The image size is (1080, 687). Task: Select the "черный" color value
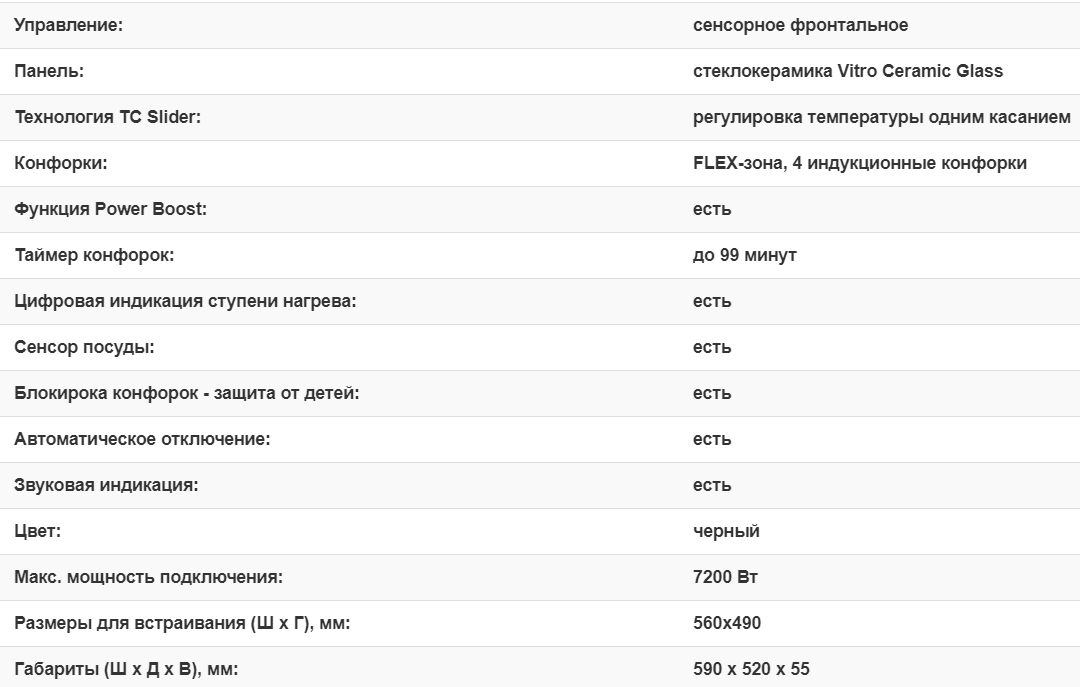(x=726, y=531)
